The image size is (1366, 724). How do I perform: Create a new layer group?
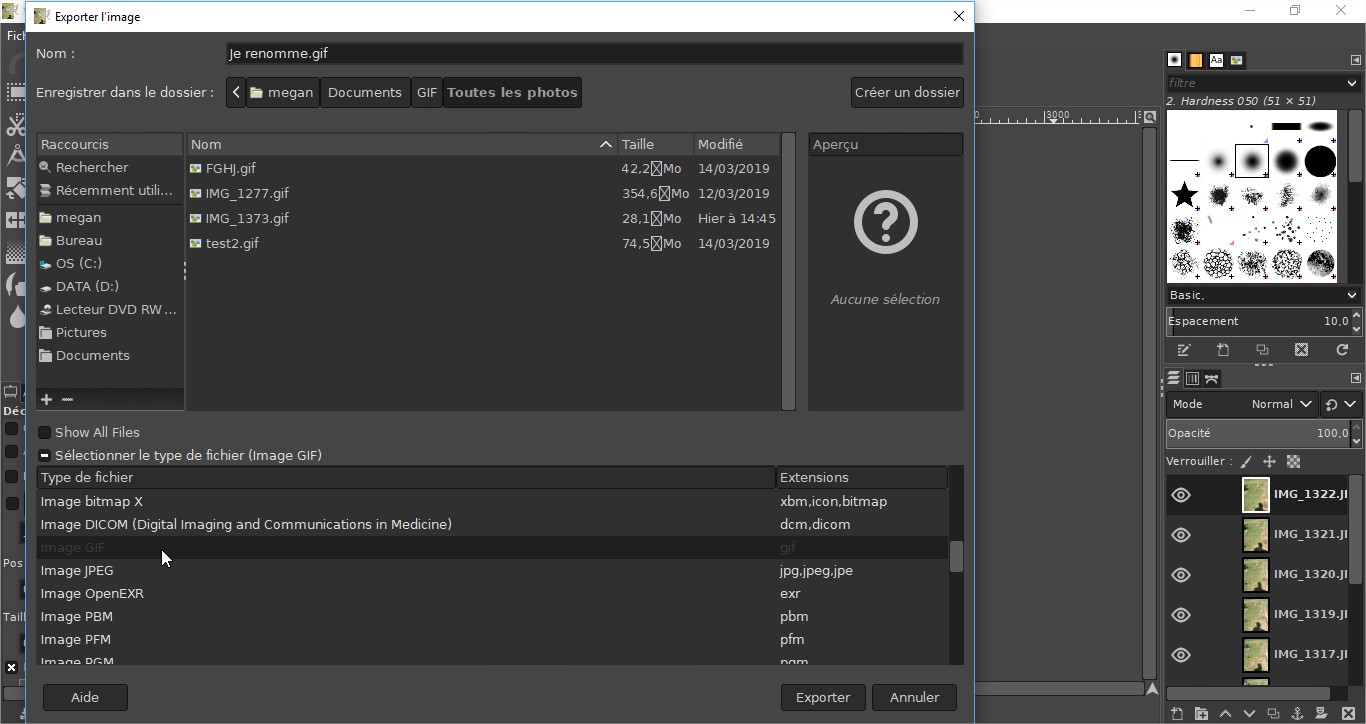point(1201,714)
